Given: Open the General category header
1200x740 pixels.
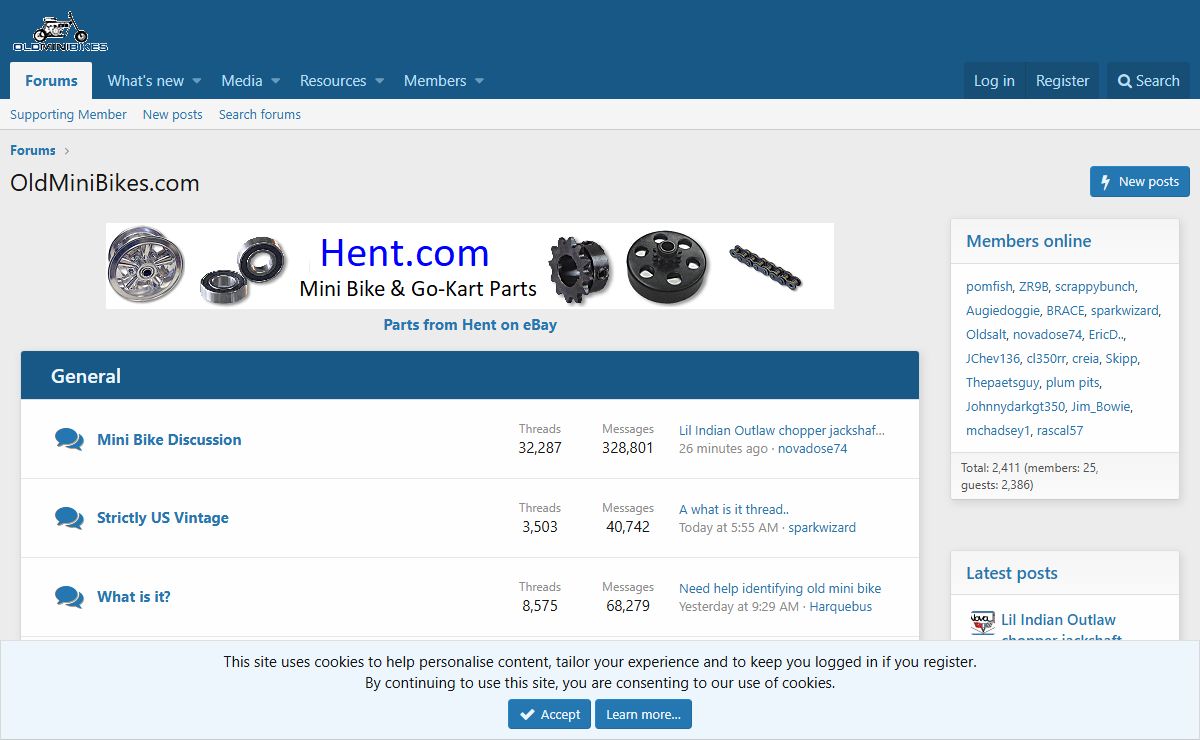Looking at the screenshot, I should tap(86, 376).
